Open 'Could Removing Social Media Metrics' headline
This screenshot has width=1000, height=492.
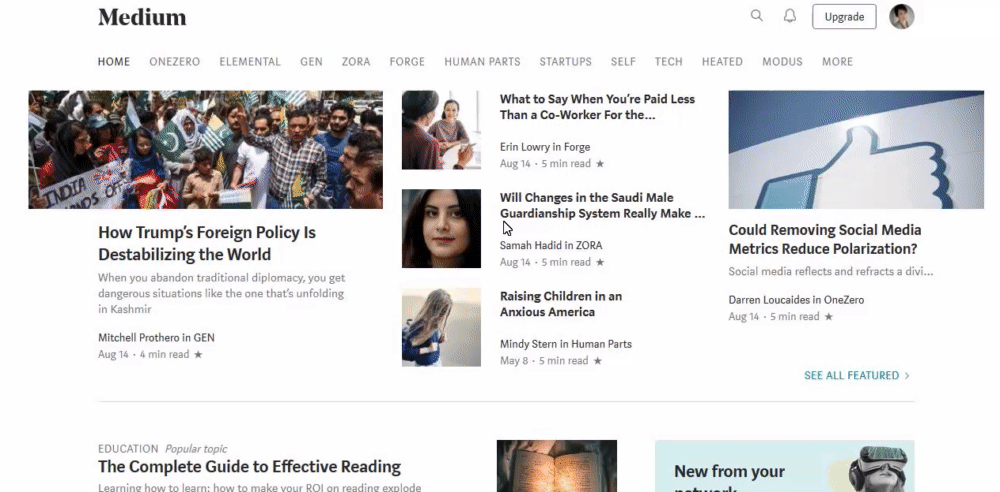click(x=825, y=239)
